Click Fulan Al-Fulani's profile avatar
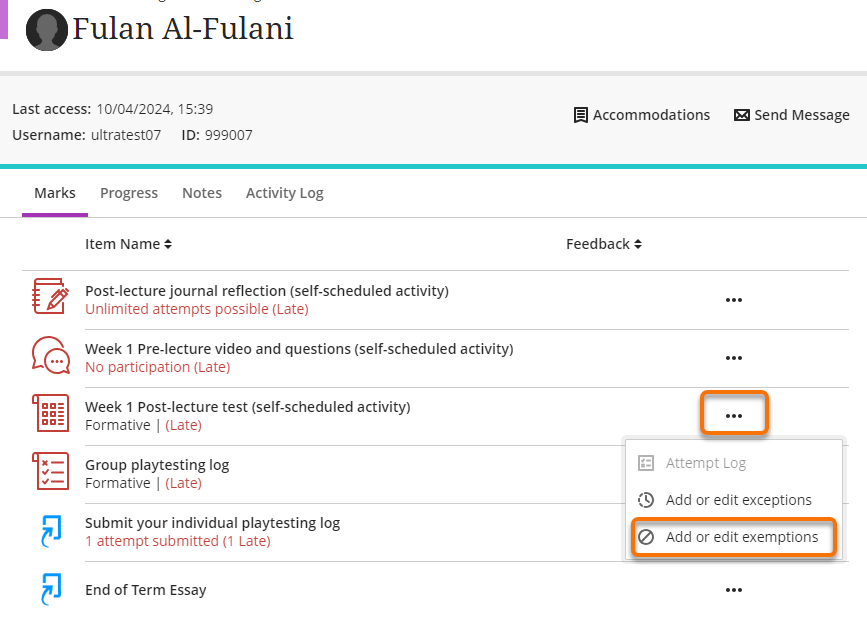Viewport: 867px width, 618px height. pos(46,31)
